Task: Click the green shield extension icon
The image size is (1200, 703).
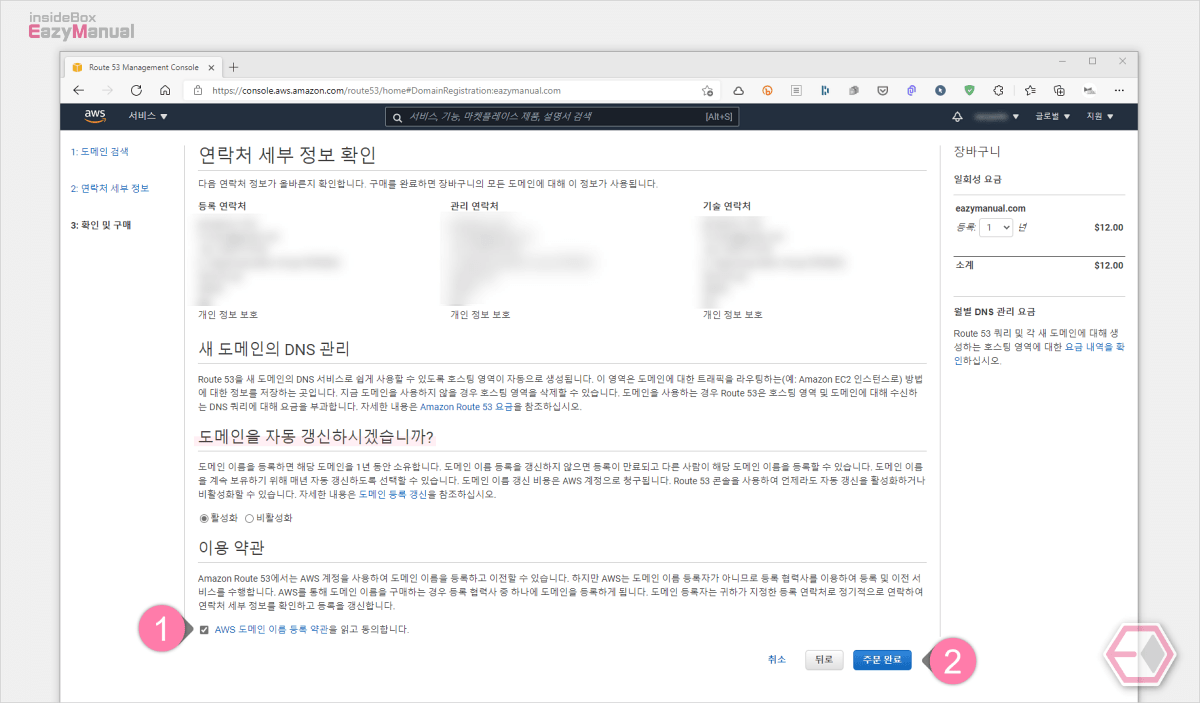Action: (969, 90)
